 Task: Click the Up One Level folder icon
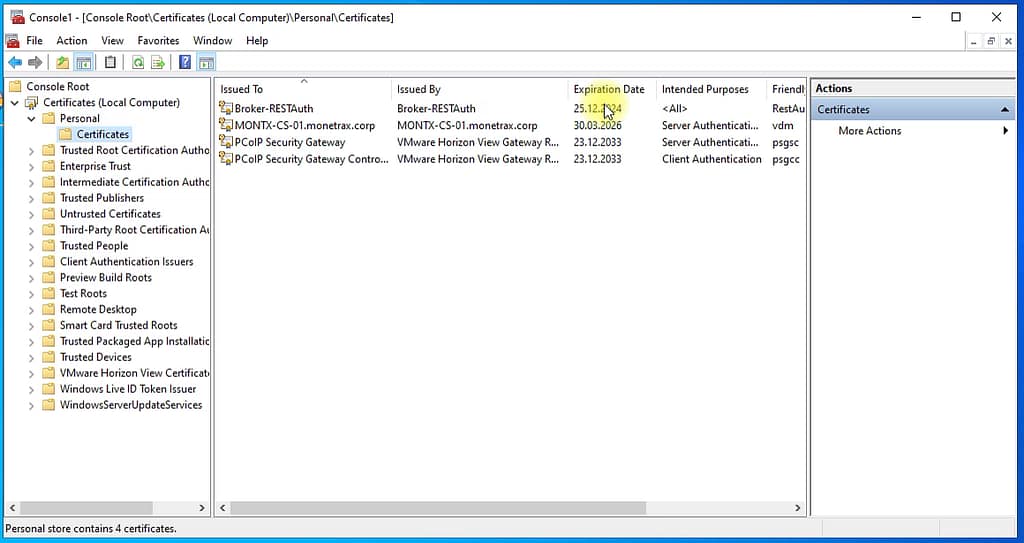coord(62,63)
